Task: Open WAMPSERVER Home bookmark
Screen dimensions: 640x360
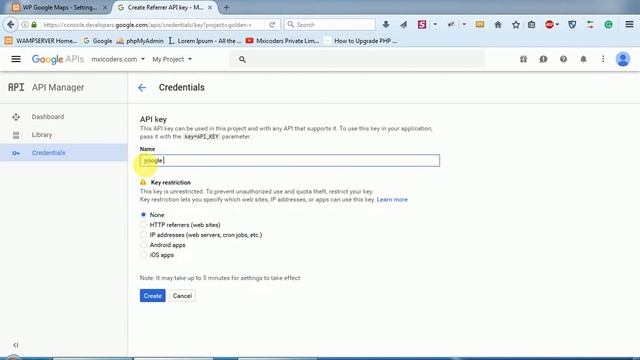Action: 41,41
